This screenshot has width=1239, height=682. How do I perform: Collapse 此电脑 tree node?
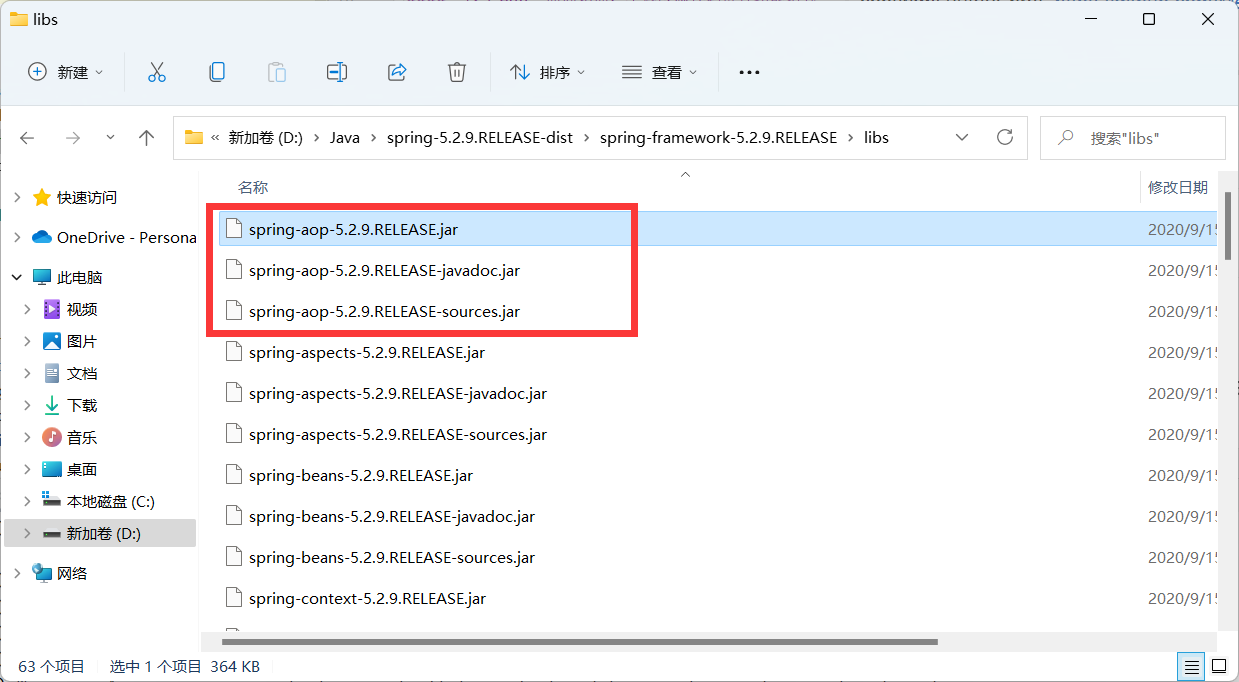[x=17, y=278]
